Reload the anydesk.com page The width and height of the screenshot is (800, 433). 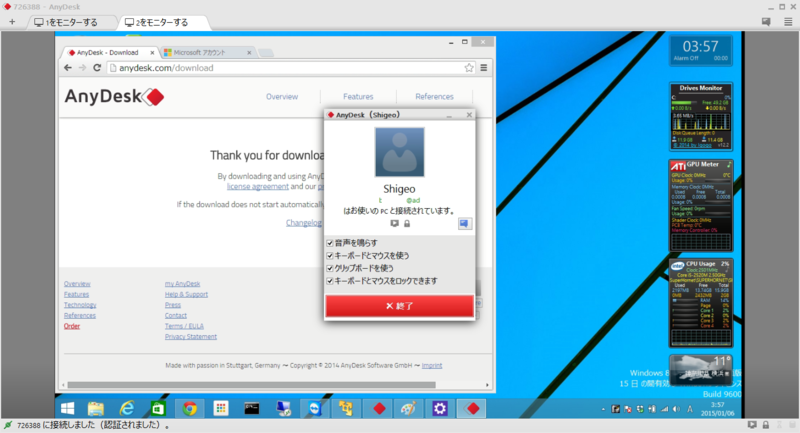(x=97, y=68)
